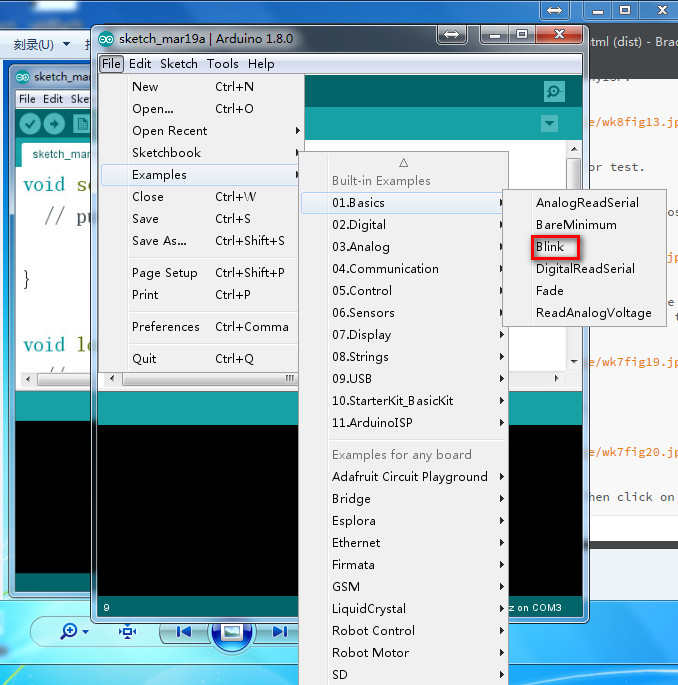
Task: Click the Arduino logo in the title bar
Action: (106, 39)
